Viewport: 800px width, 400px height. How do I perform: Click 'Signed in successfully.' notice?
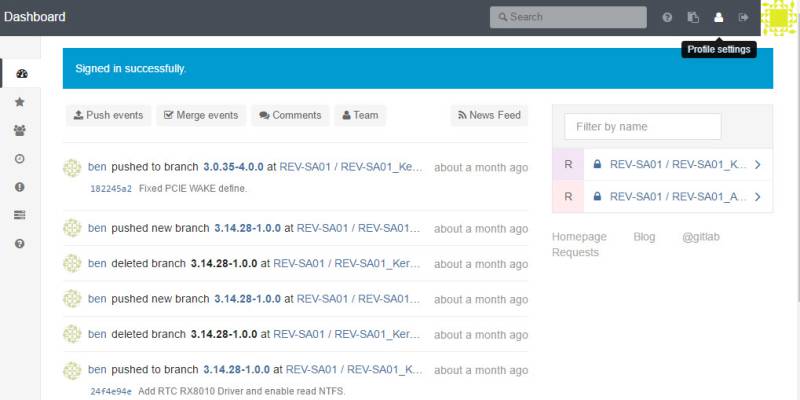[x=131, y=68]
